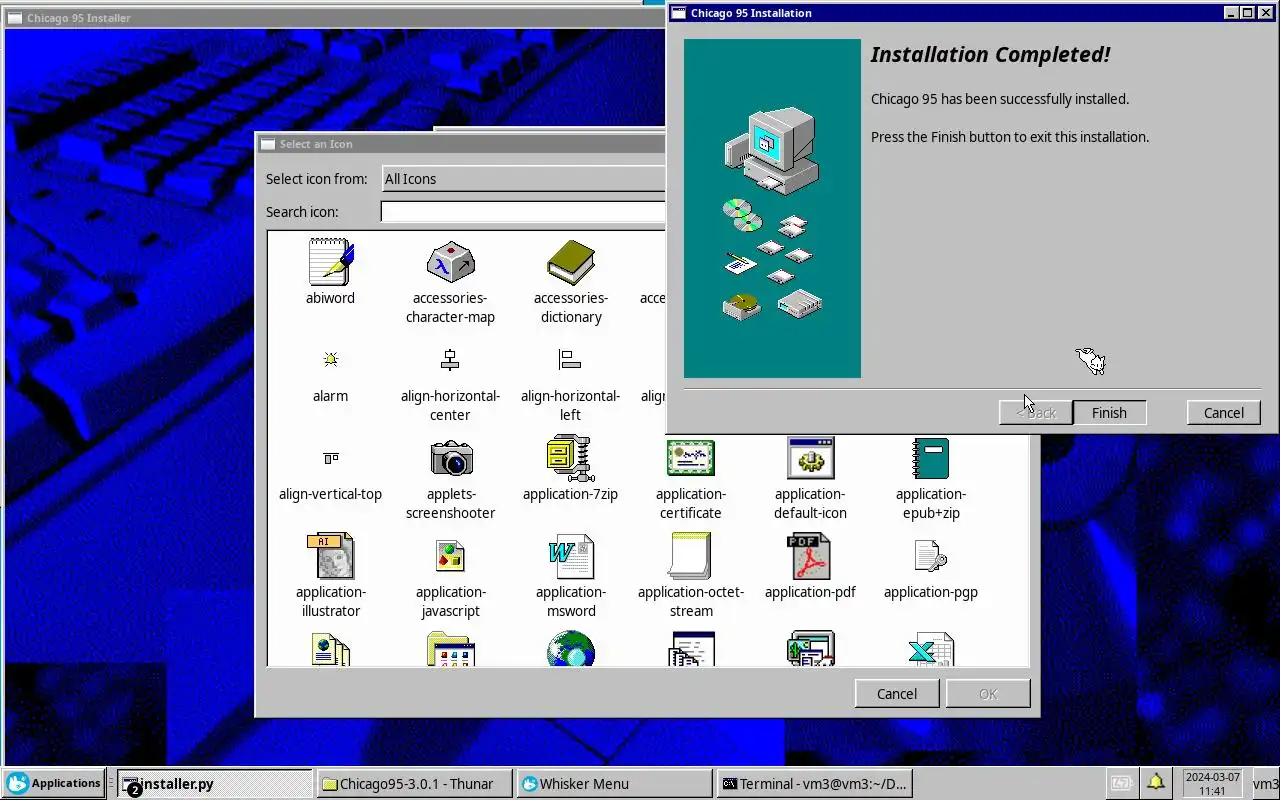Pick the accessories-dictionary book icon

pyautogui.click(x=570, y=262)
